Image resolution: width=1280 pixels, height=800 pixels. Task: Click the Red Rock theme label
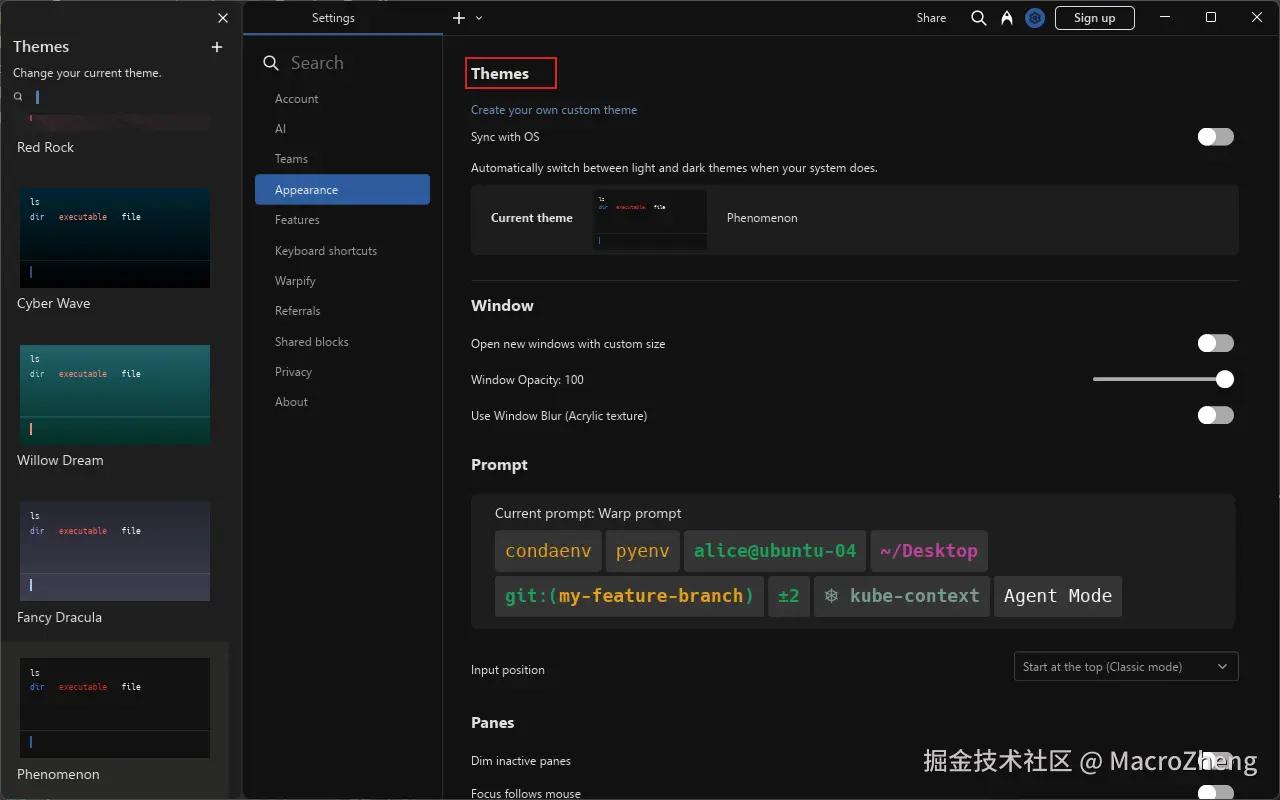(46, 147)
